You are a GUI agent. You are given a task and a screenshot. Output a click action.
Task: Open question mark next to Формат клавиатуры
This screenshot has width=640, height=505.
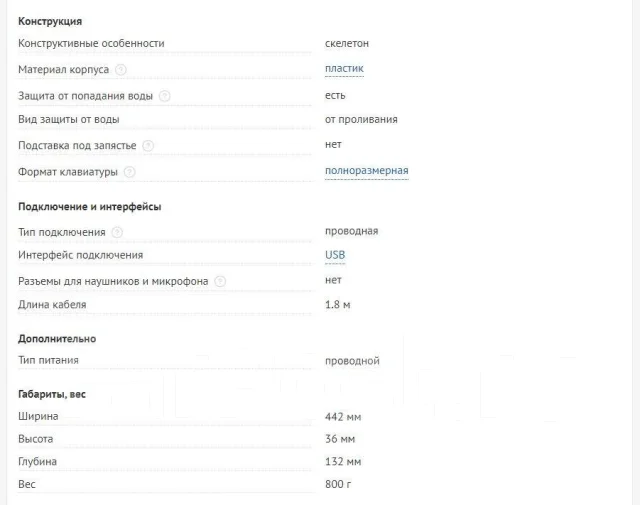129,172
